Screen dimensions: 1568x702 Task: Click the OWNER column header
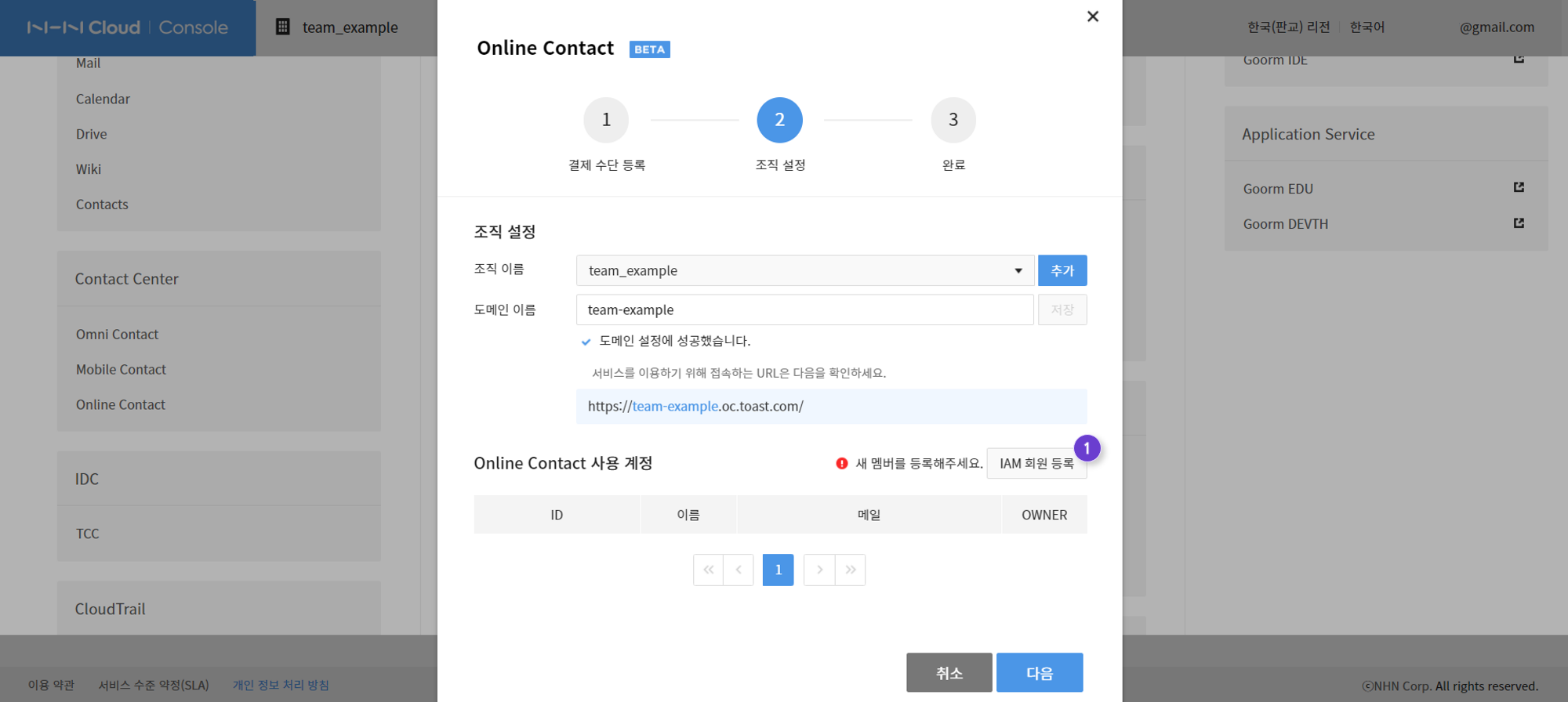[1044, 515]
